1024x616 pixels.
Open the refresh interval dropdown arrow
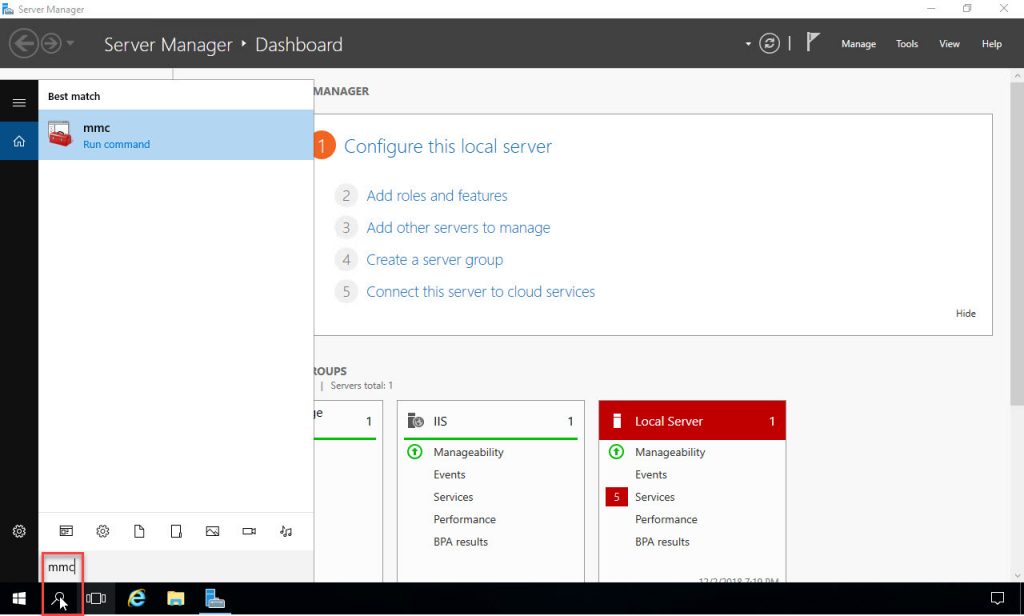pos(746,43)
